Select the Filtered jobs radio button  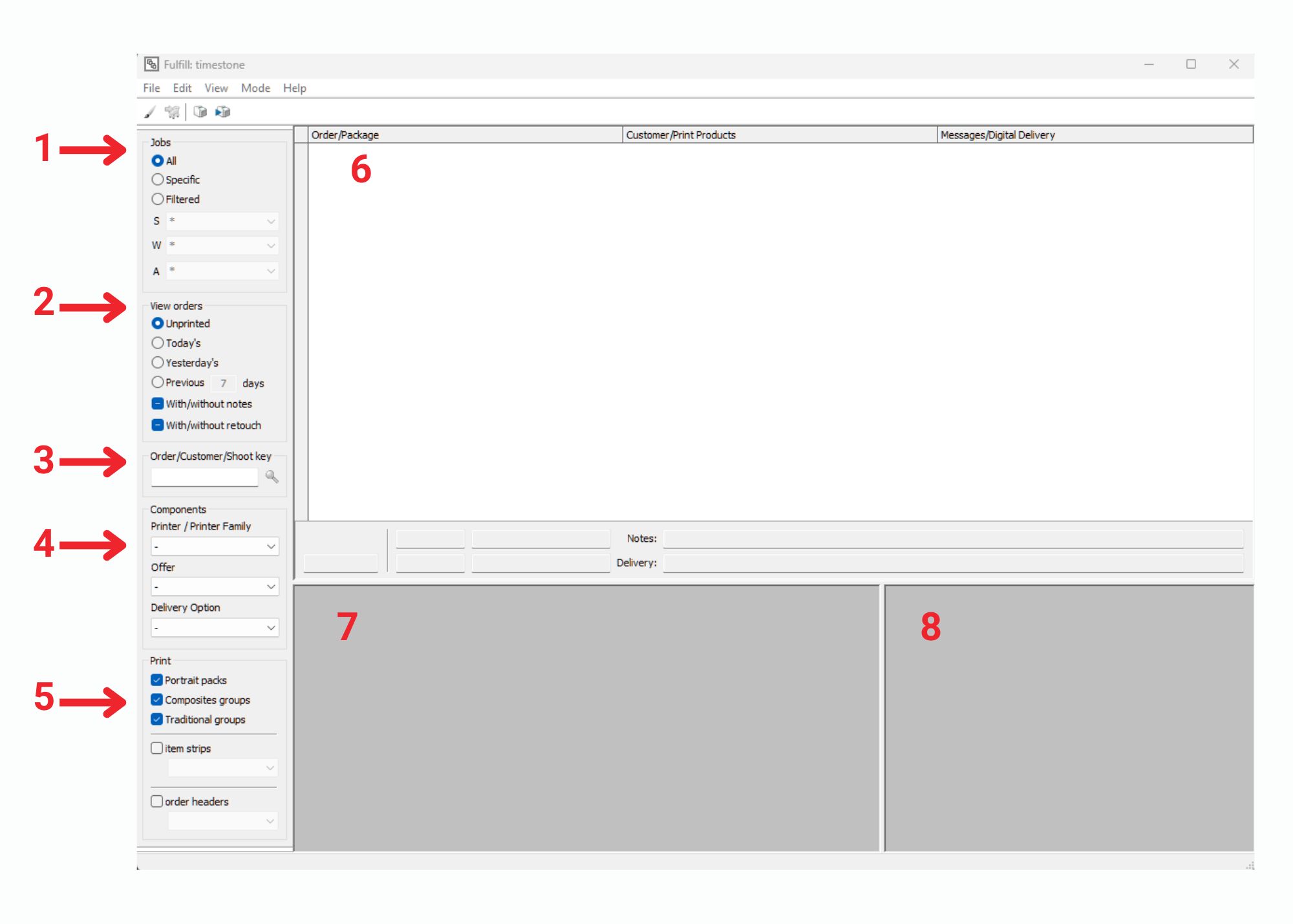pyautogui.click(x=157, y=199)
